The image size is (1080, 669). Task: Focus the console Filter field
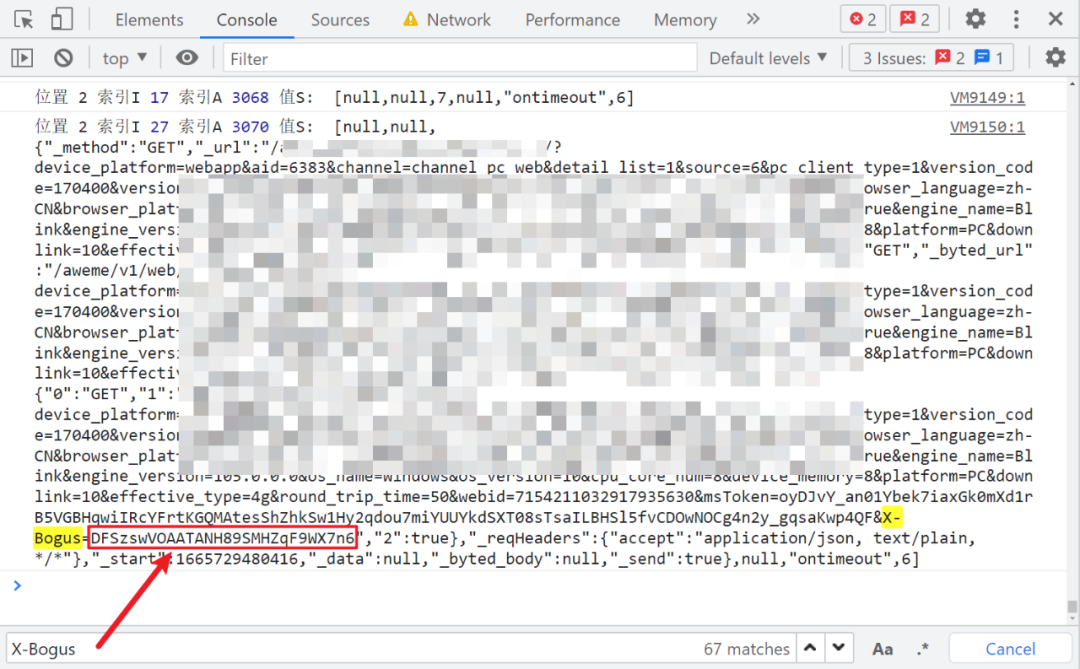click(459, 59)
